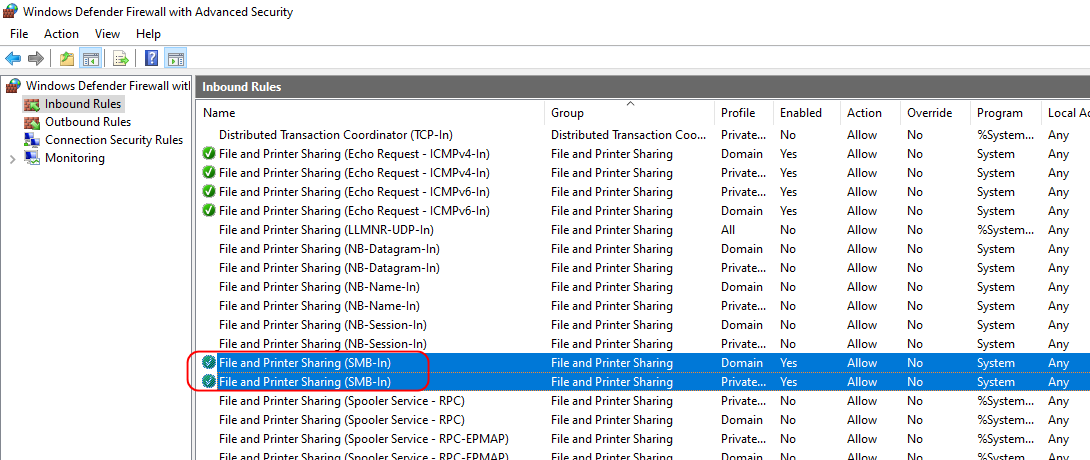Click the Windows Defender Firewall root node icon
This screenshot has width=1090, height=460.
tap(13, 86)
